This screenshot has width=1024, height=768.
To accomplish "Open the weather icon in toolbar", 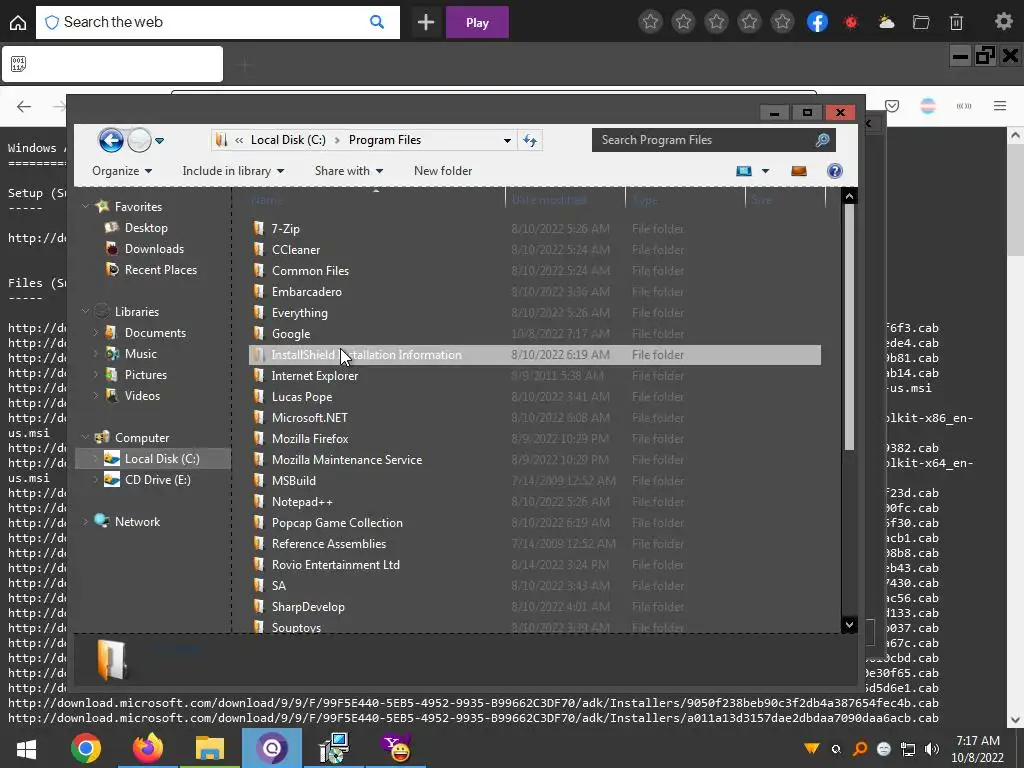I will click(x=886, y=22).
